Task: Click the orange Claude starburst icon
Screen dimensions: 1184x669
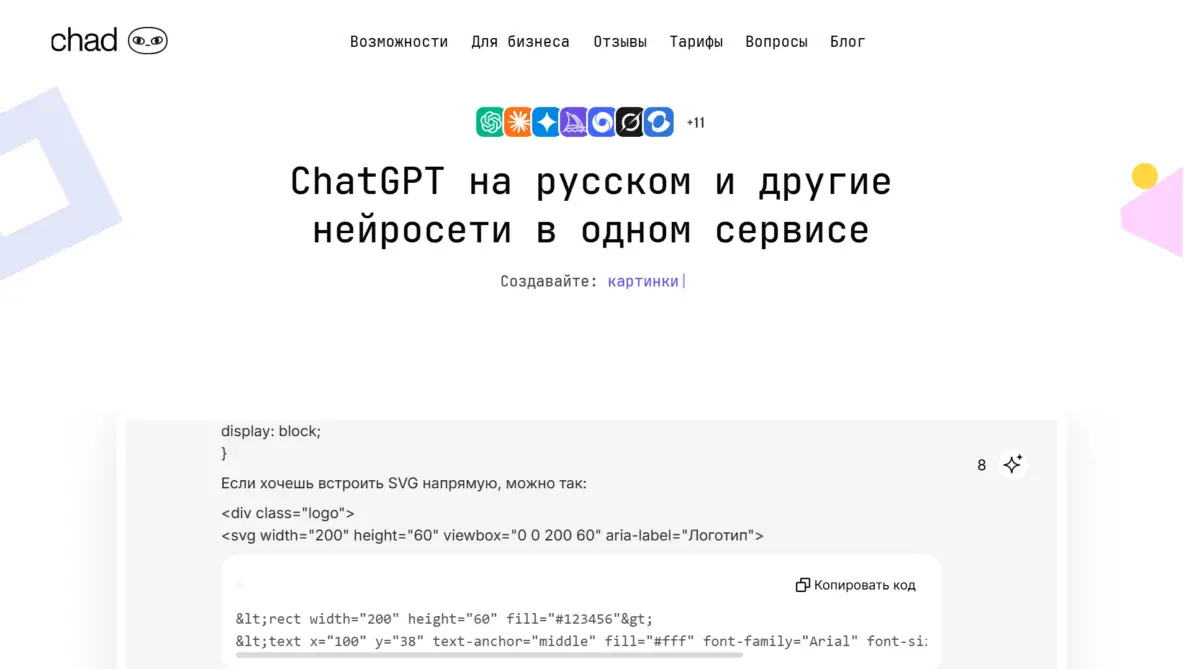Action: [x=518, y=122]
